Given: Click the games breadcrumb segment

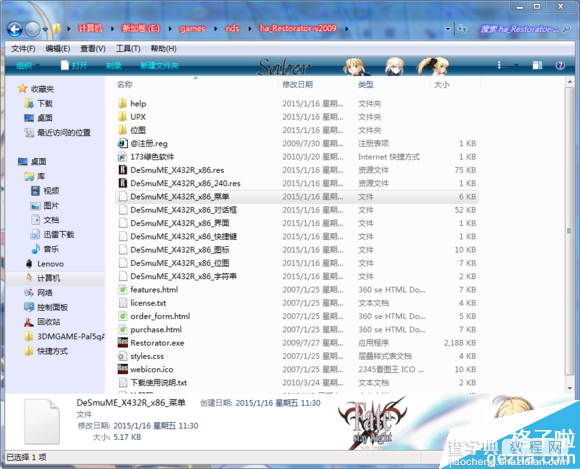Looking at the screenshot, I should click(192, 28).
